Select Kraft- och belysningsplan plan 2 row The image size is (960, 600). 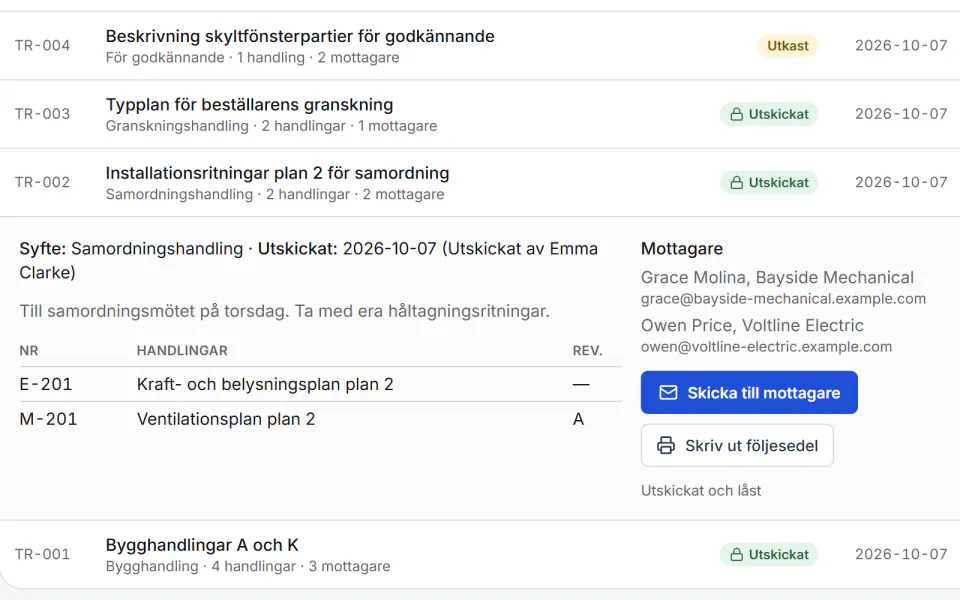point(320,384)
